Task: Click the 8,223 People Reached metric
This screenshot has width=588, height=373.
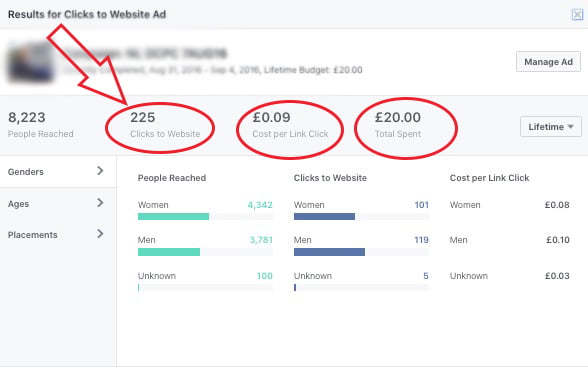Action: coord(40,125)
